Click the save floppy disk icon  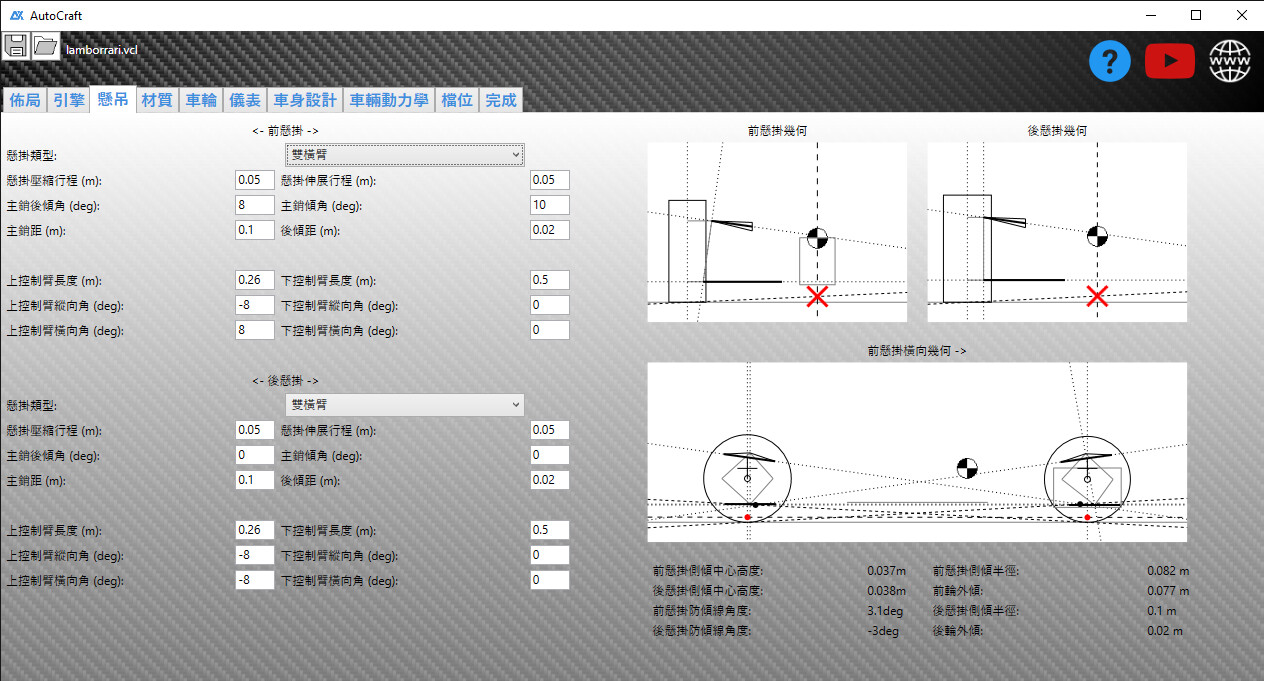(15, 46)
